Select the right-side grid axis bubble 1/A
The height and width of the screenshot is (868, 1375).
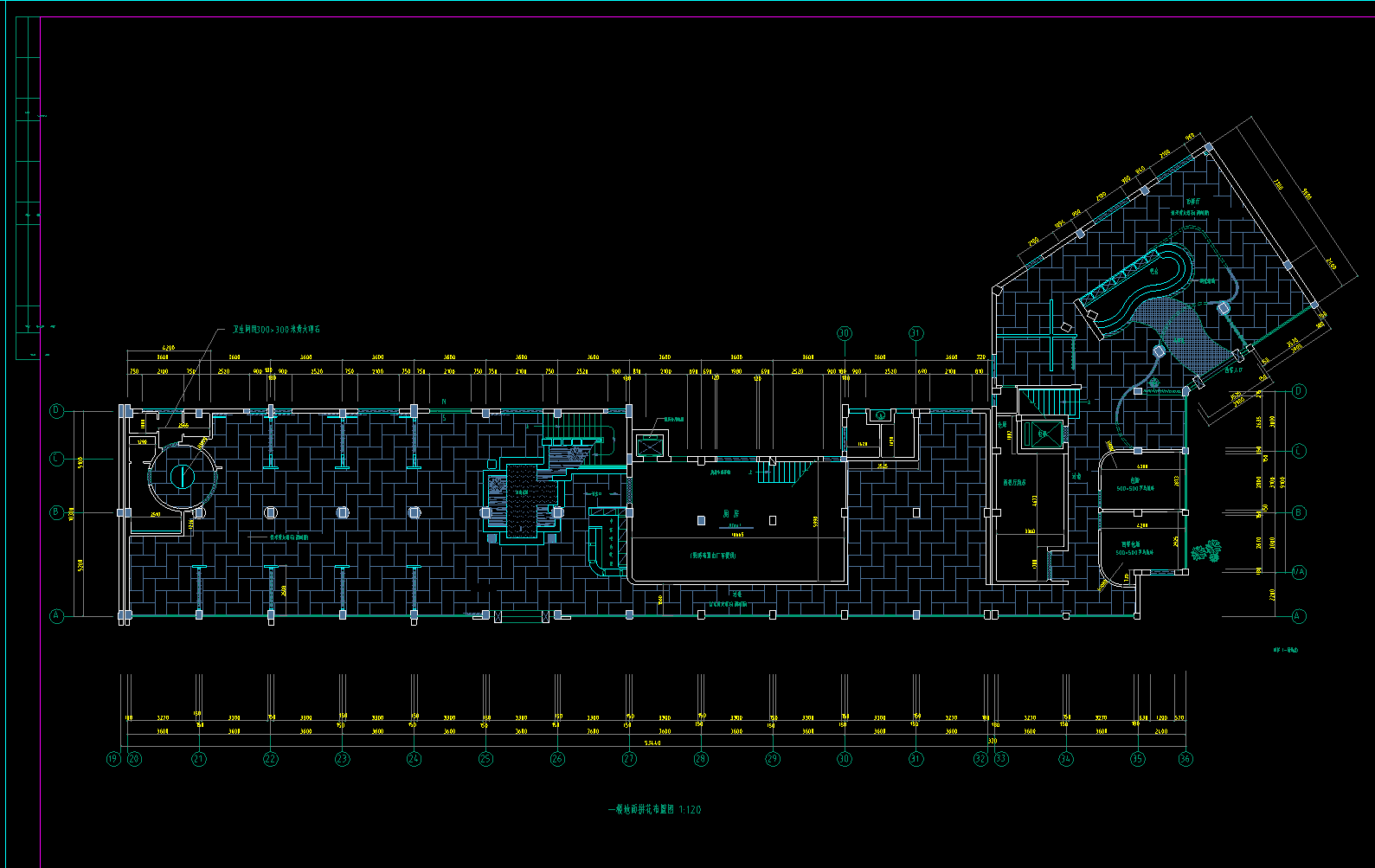pos(1298,572)
